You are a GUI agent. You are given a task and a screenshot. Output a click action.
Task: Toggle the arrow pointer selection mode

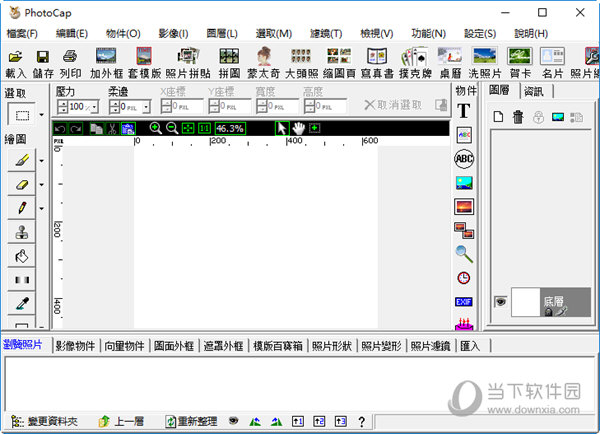click(x=282, y=128)
